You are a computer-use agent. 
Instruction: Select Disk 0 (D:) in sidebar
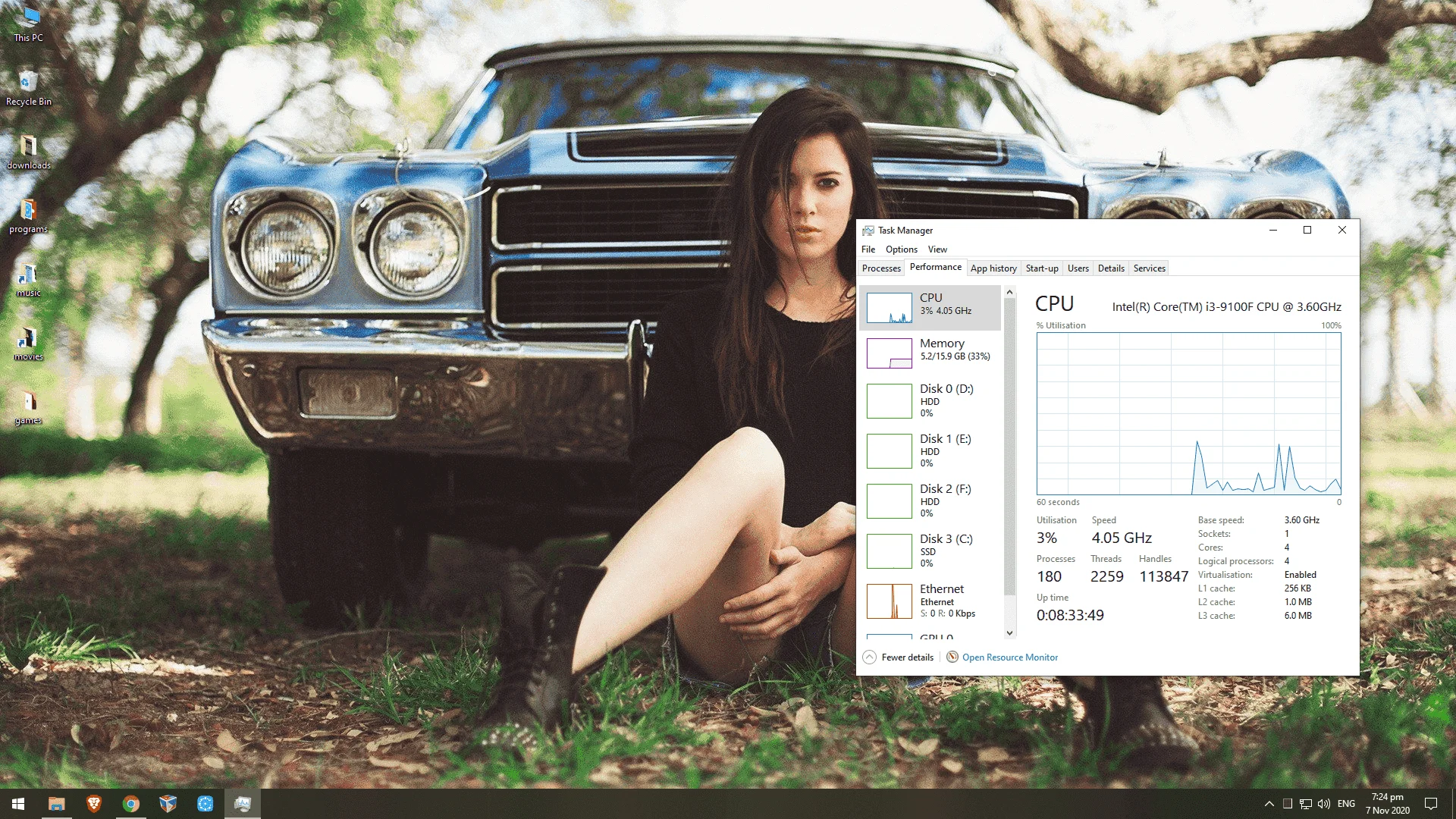point(930,400)
